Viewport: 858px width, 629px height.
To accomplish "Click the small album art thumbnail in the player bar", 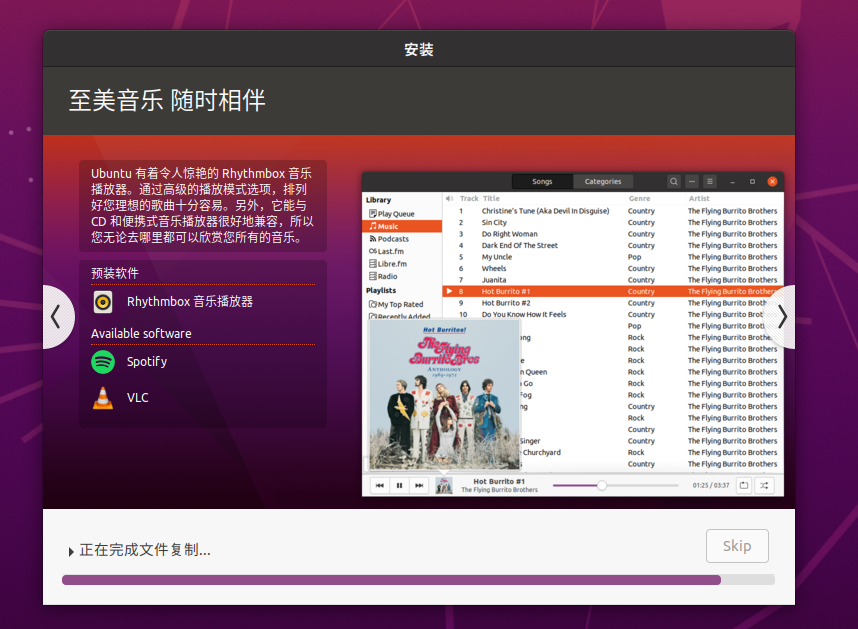I will point(444,486).
